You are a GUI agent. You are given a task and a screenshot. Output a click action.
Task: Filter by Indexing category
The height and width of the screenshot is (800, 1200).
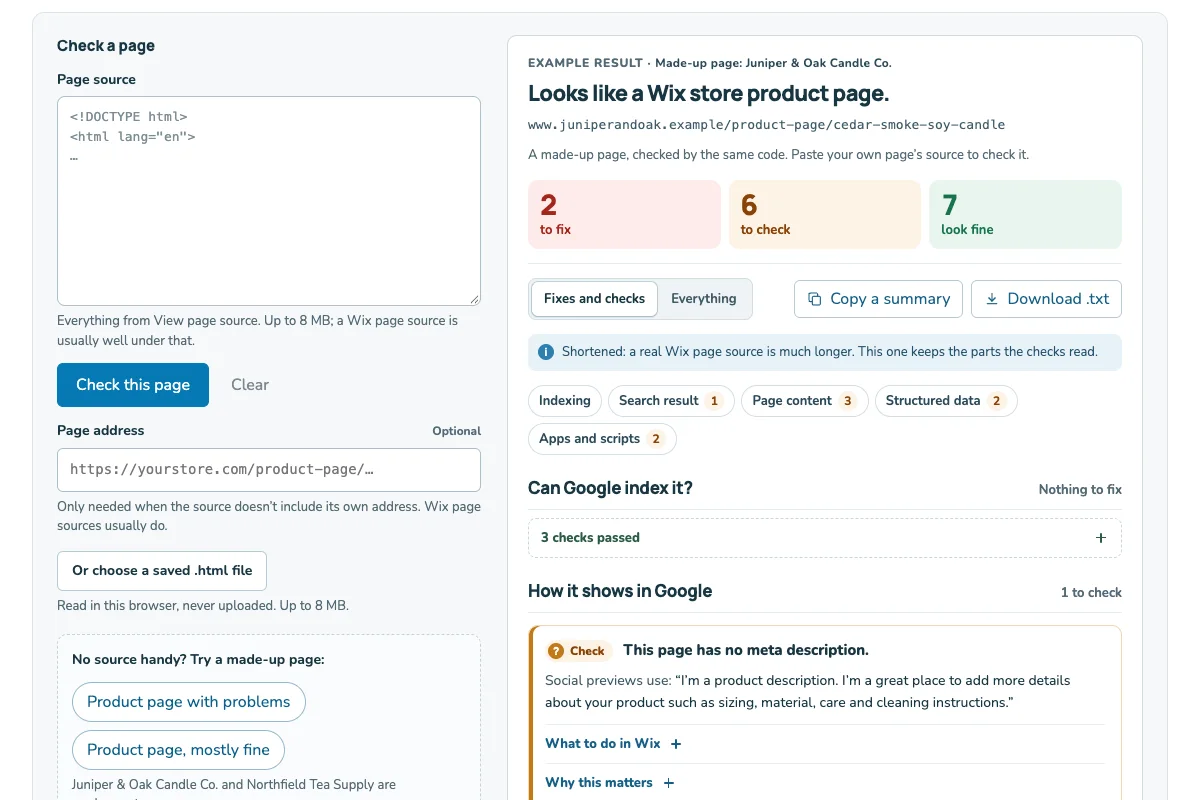[565, 401]
